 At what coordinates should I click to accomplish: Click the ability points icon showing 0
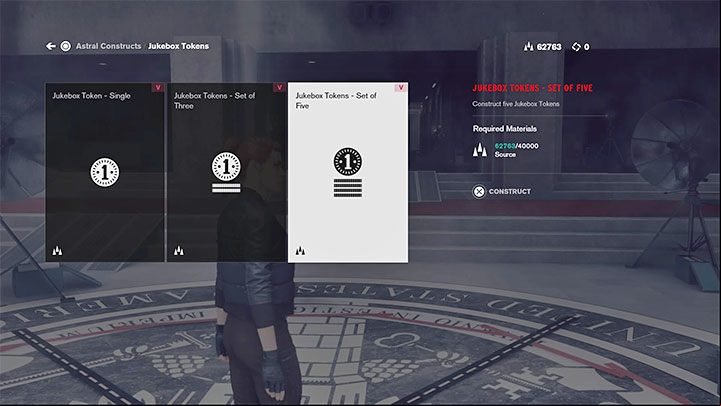coord(576,46)
